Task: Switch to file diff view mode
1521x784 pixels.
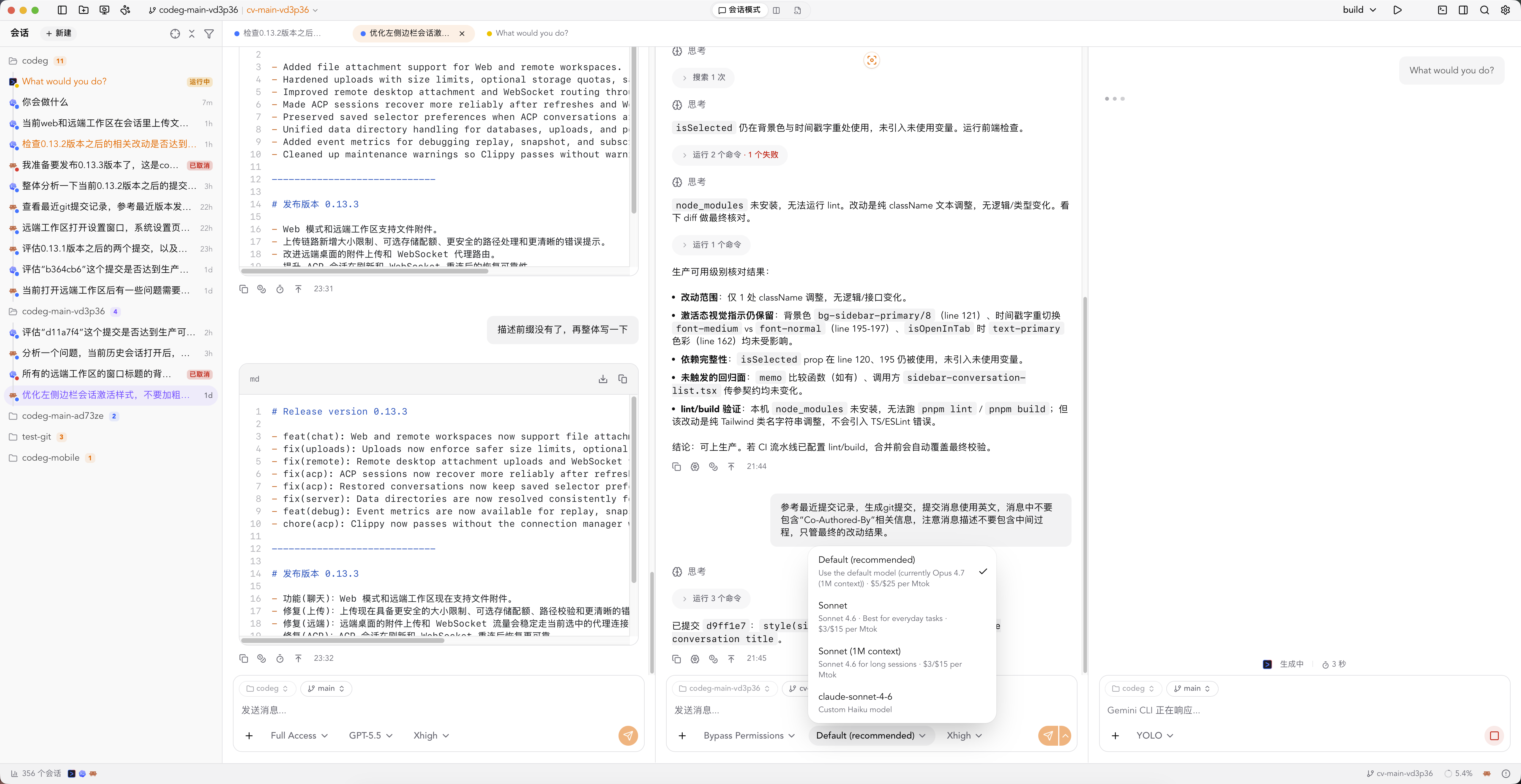Action: pos(798,10)
